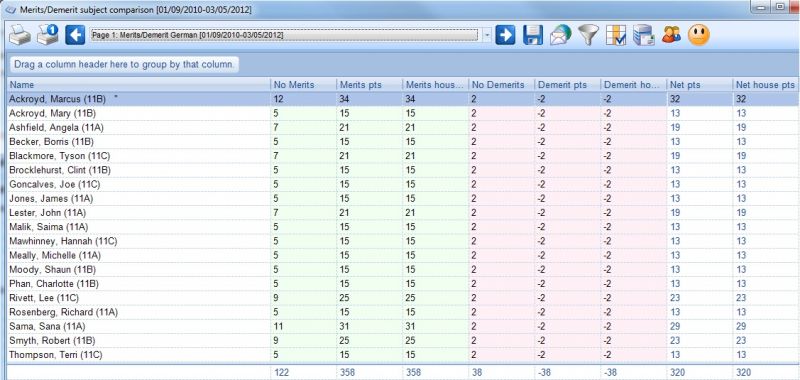Go to previous page with left arrow
Image resolution: width=800 pixels, height=380 pixels.
point(75,35)
